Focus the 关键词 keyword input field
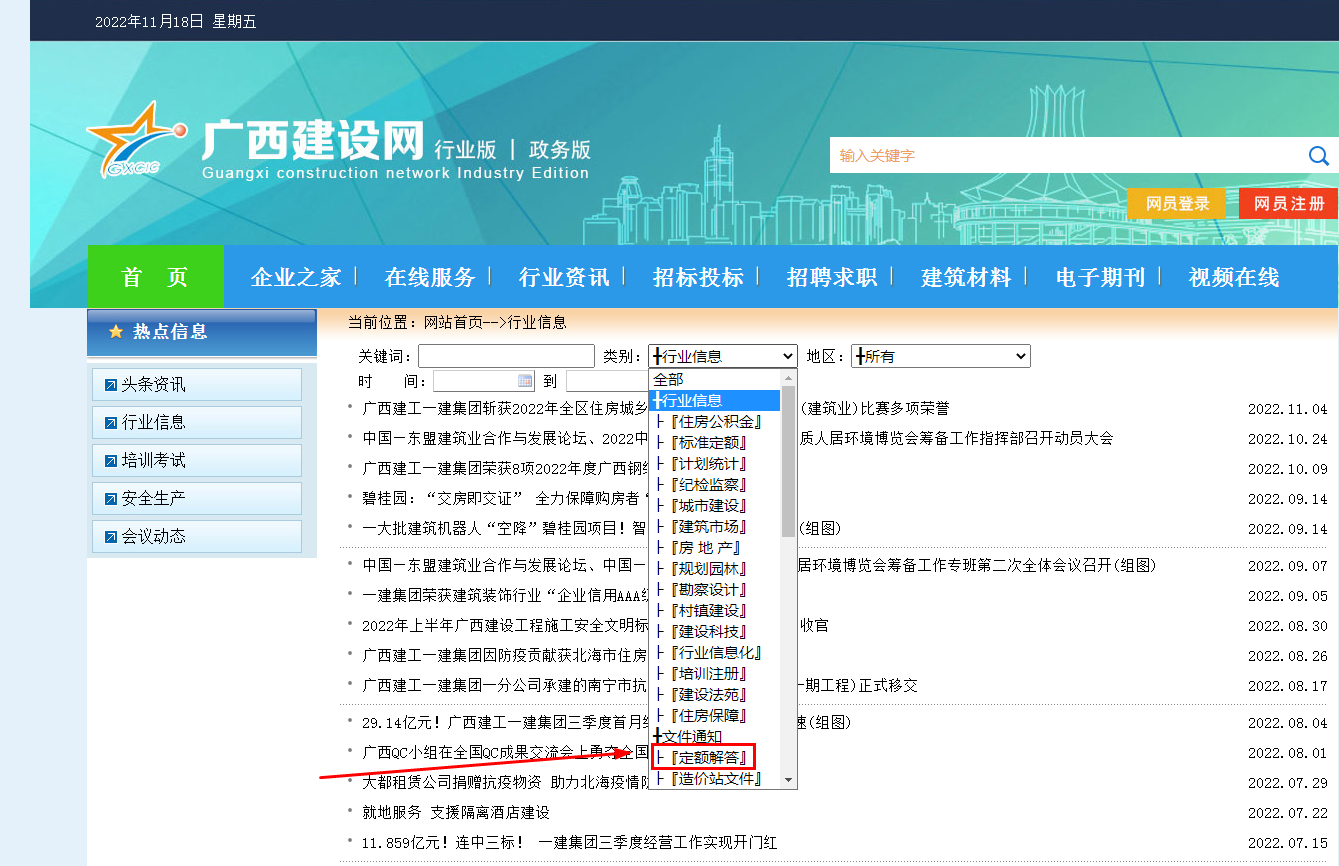The height and width of the screenshot is (866, 1339). click(x=506, y=356)
